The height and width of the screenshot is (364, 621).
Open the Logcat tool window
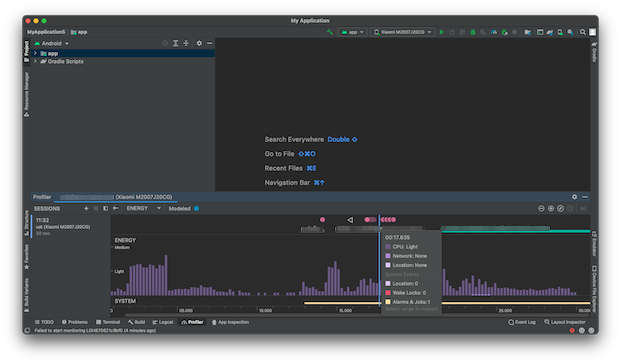click(x=163, y=322)
